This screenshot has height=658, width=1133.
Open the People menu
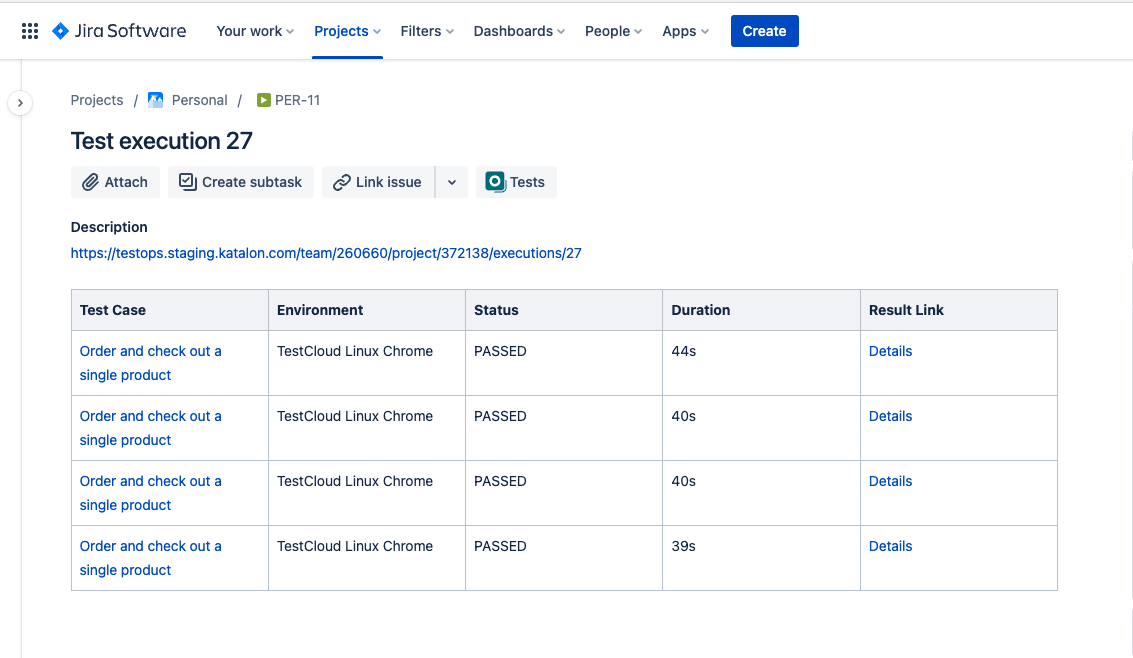(613, 31)
